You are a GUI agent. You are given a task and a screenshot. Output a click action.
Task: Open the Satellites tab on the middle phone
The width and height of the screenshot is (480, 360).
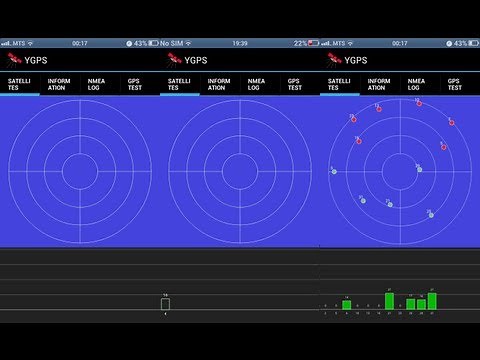click(180, 84)
